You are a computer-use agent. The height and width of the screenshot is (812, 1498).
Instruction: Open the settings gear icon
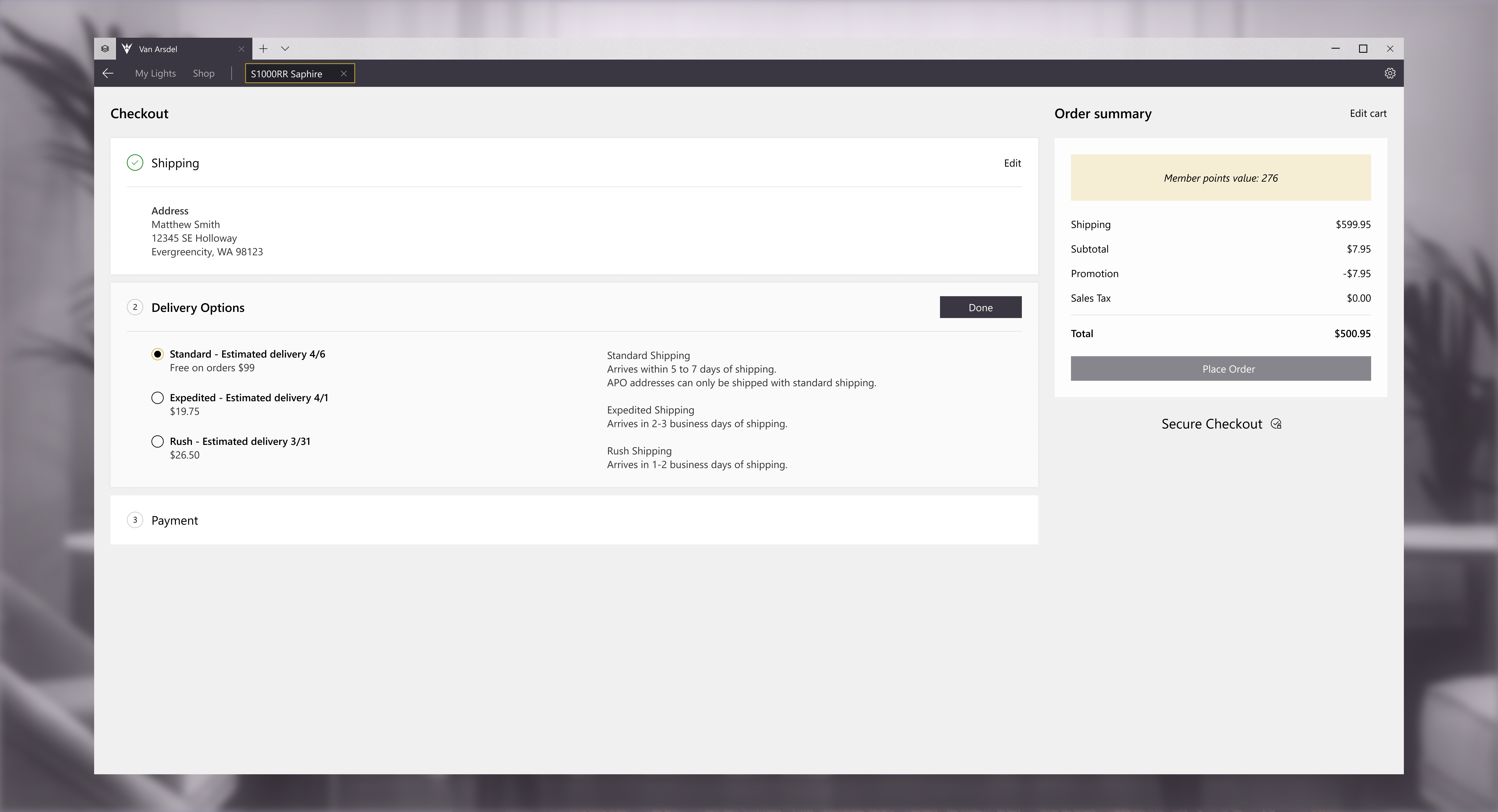1390,73
